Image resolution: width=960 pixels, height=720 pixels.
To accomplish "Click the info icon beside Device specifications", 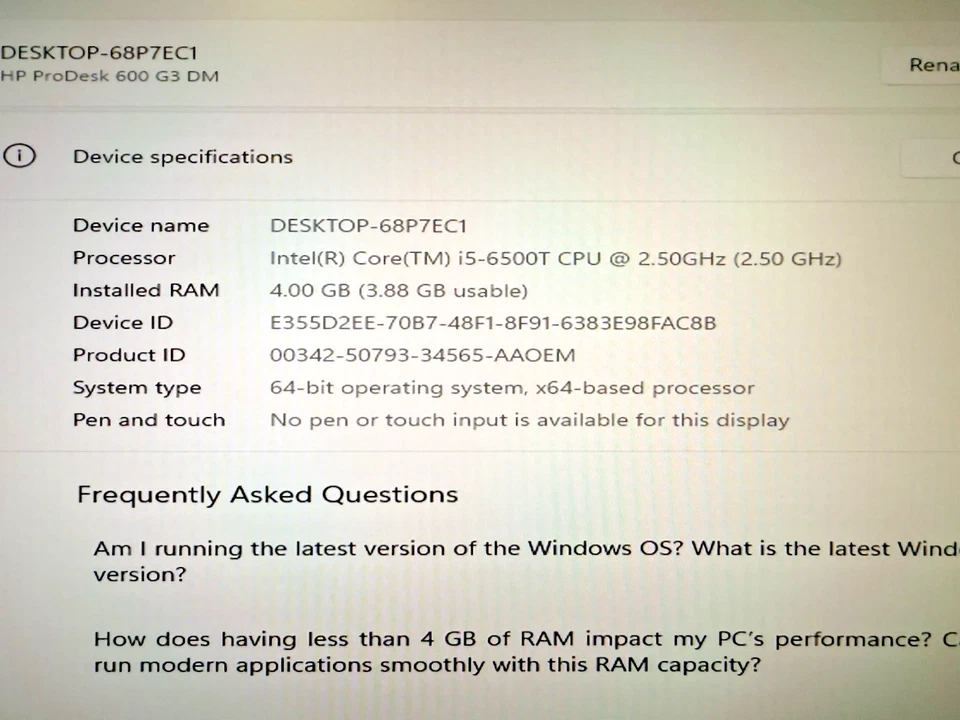I will pos(19,156).
